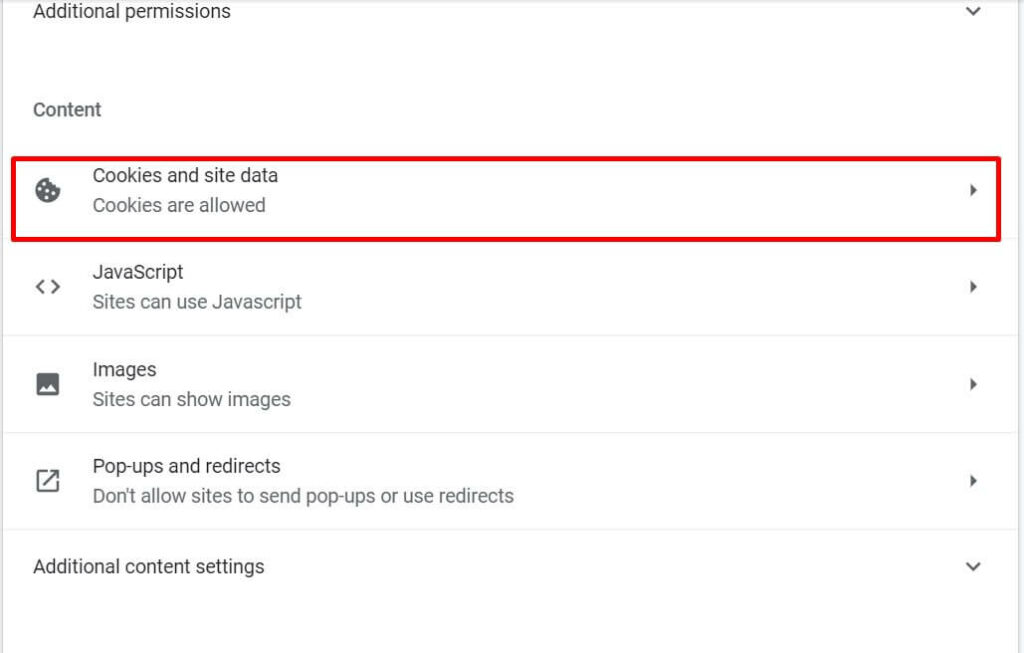Click the cookie icon next to Cookies and site data
The height and width of the screenshot is (653, 1024).
48,190
